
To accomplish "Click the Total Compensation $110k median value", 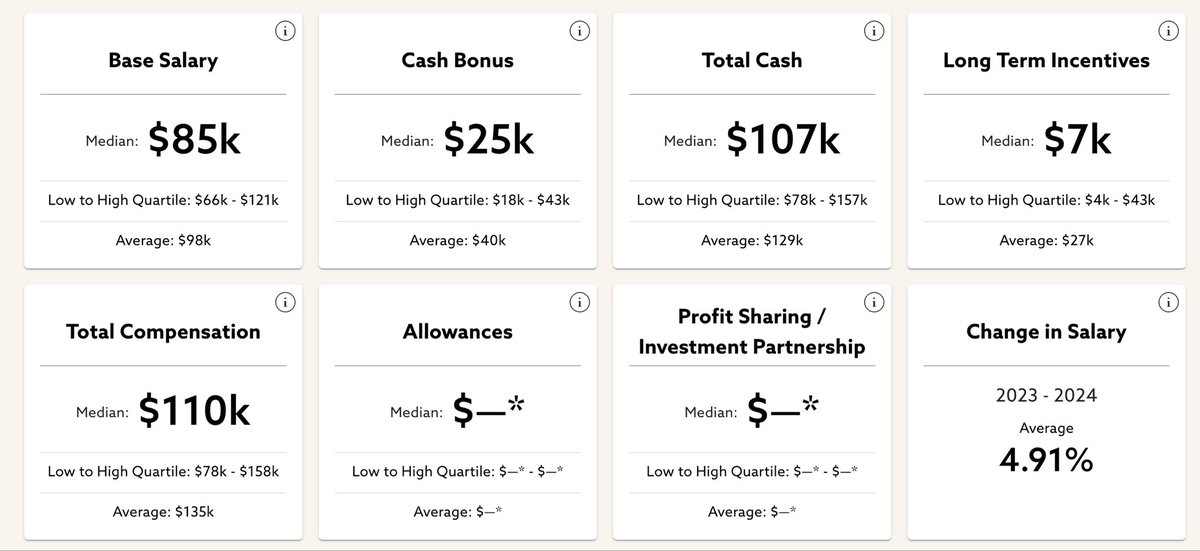I will 194,410.
